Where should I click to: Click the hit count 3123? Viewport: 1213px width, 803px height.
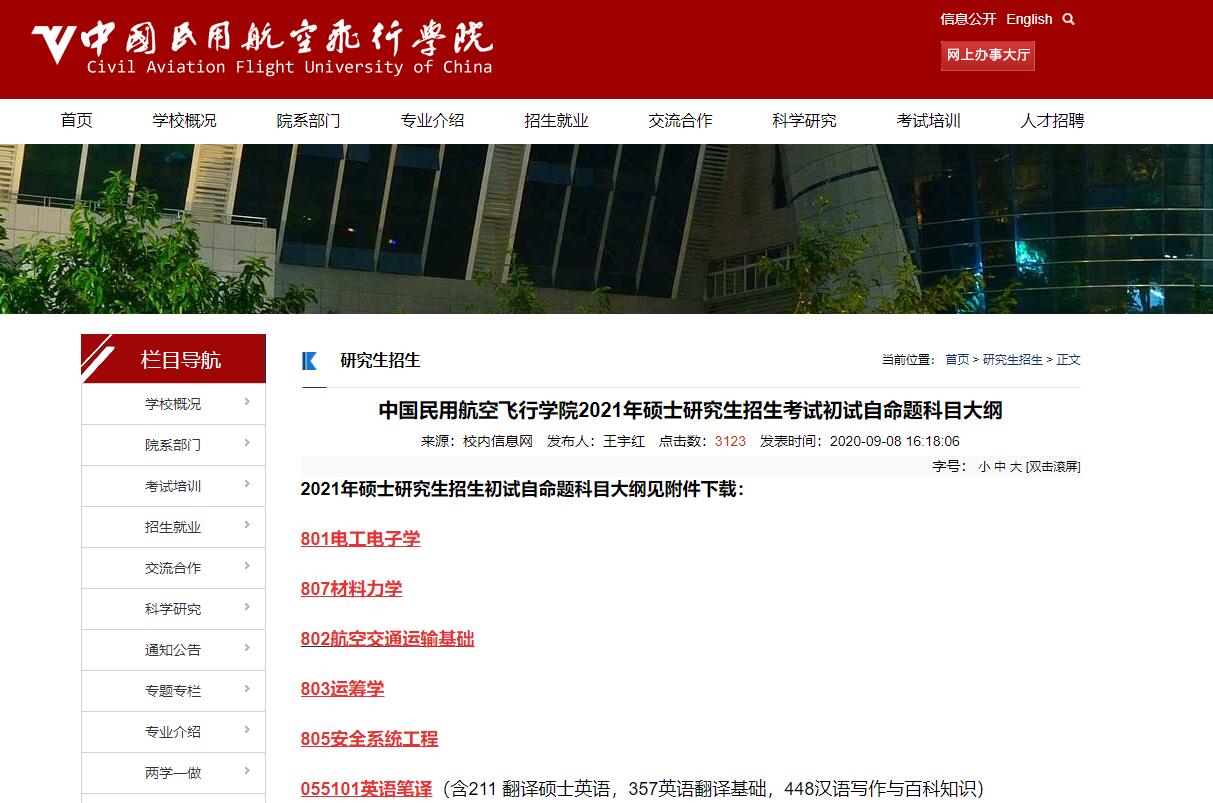click(x=730, y=441)
